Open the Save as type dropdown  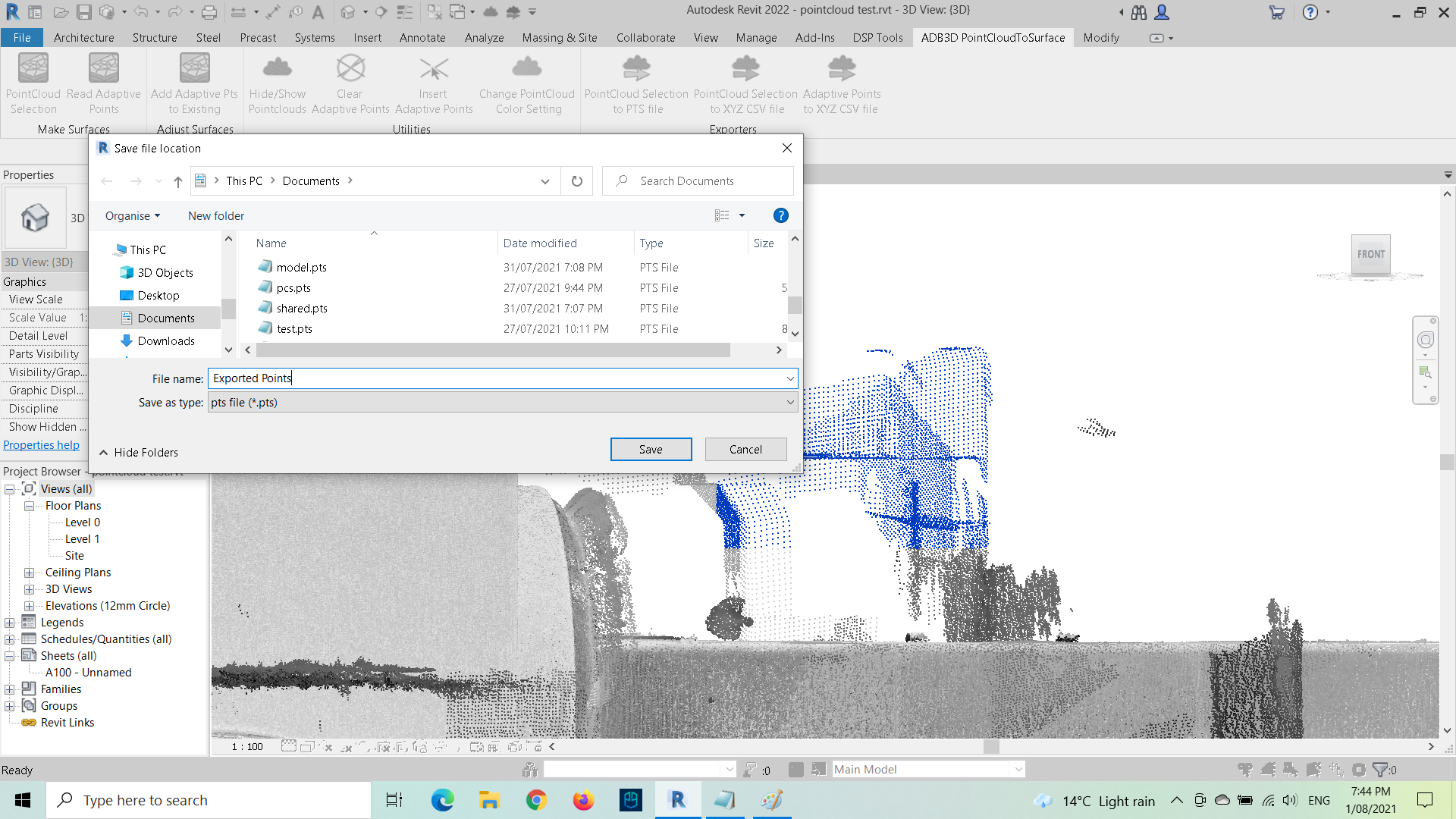pos(789,403)
